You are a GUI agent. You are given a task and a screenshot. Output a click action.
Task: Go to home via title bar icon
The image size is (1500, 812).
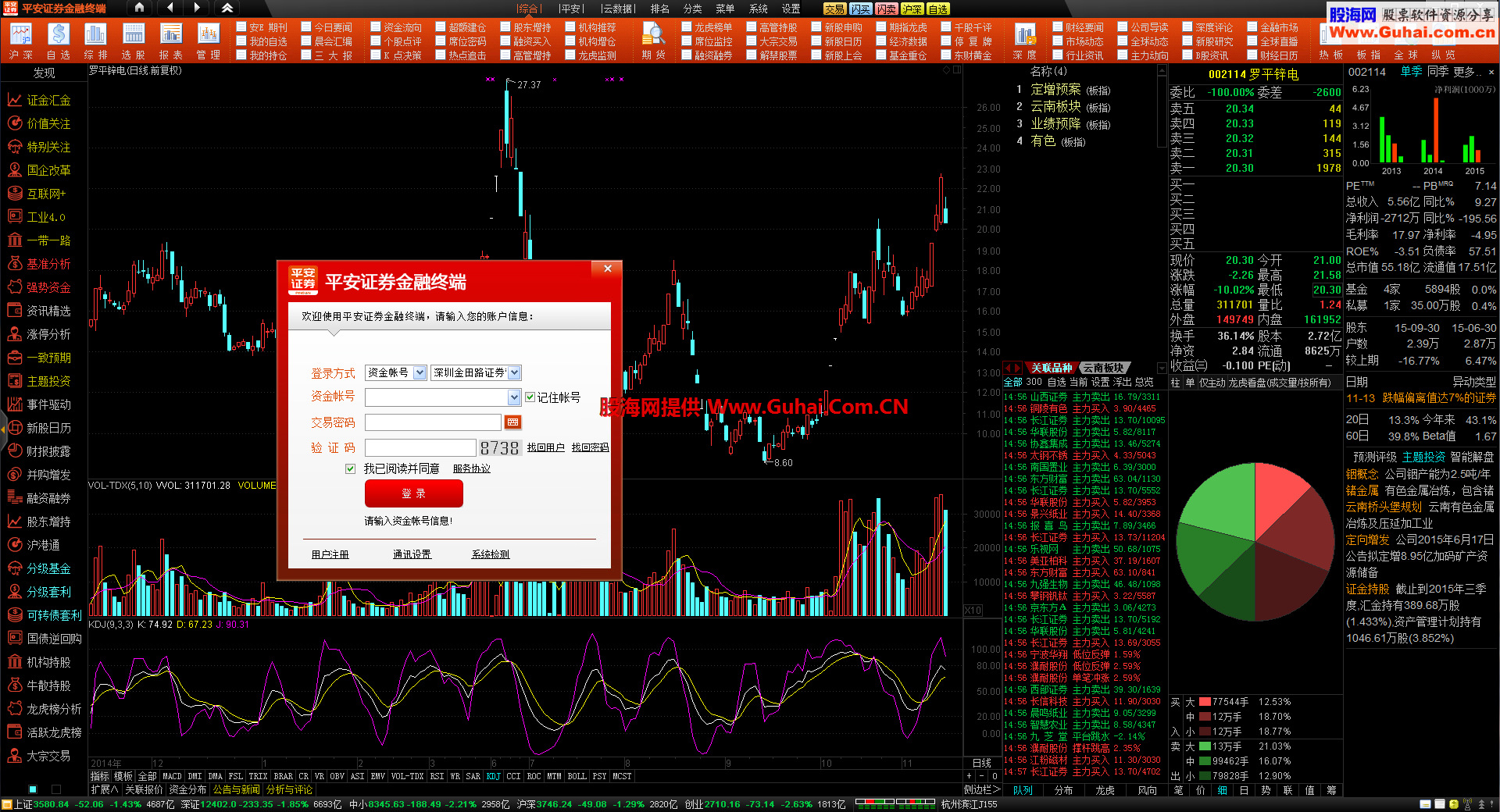[139, 8]
